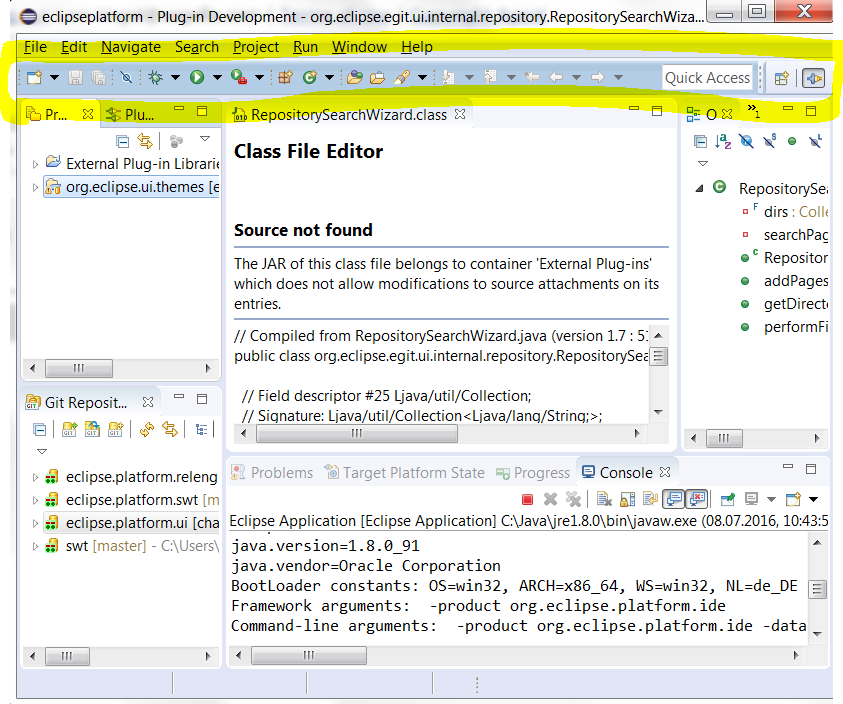Terminate the running launch with red square
The width and height of the screenshot is (843, 704).
(x=527, y=500)
